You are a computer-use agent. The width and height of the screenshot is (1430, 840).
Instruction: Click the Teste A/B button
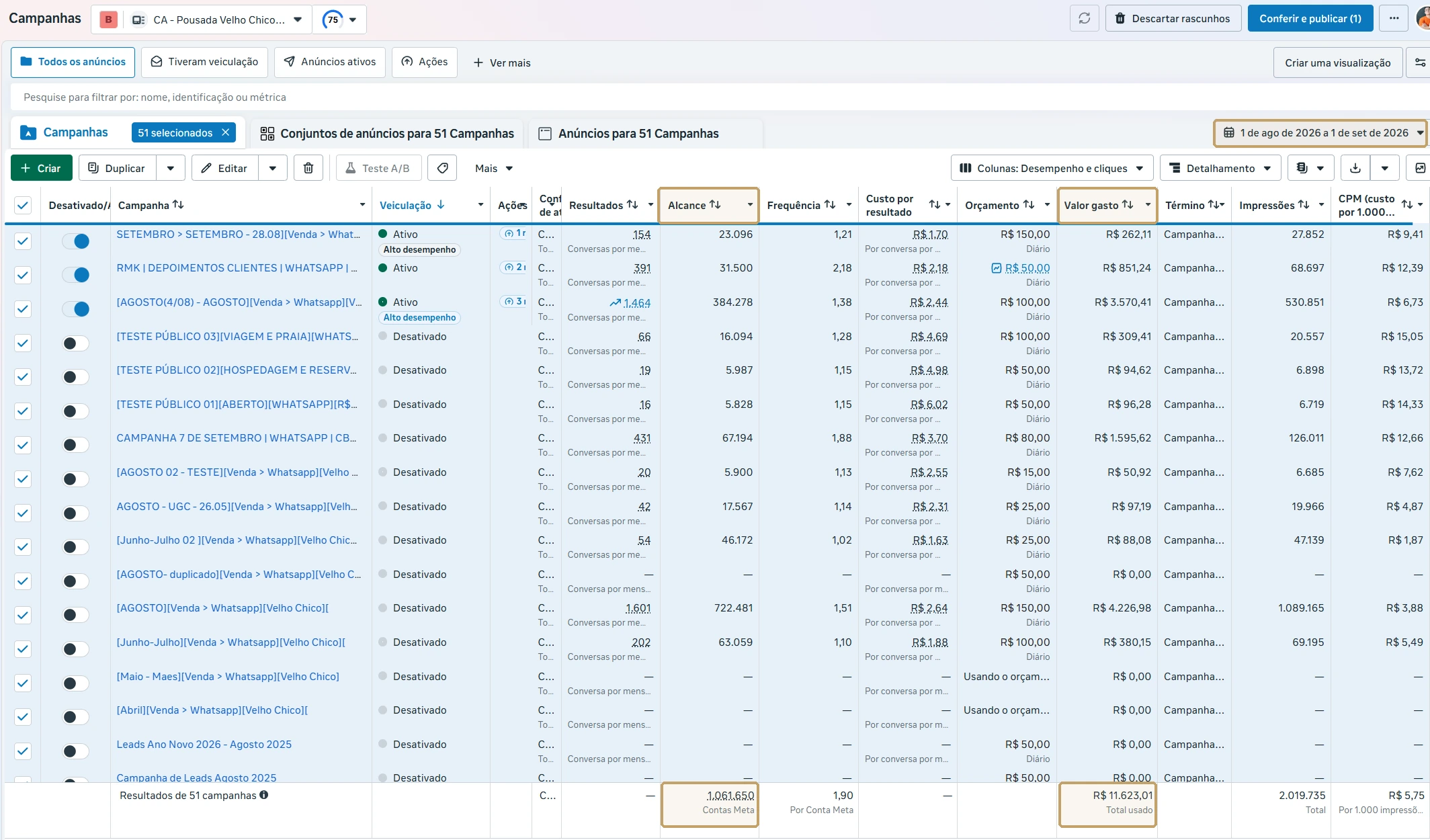(378, 168)
